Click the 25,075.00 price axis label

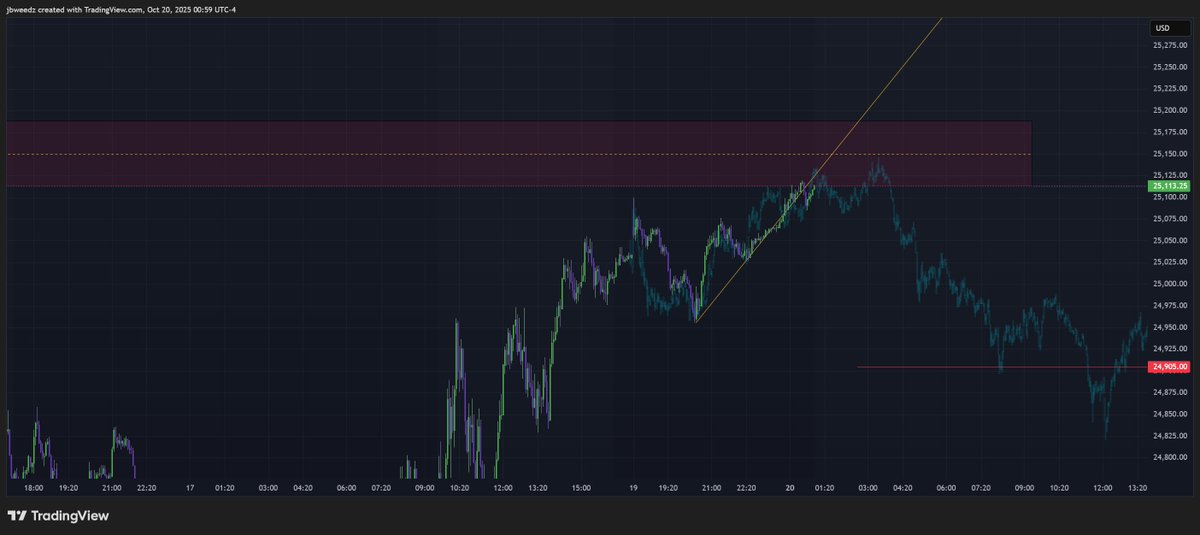tap(1169, 219)
